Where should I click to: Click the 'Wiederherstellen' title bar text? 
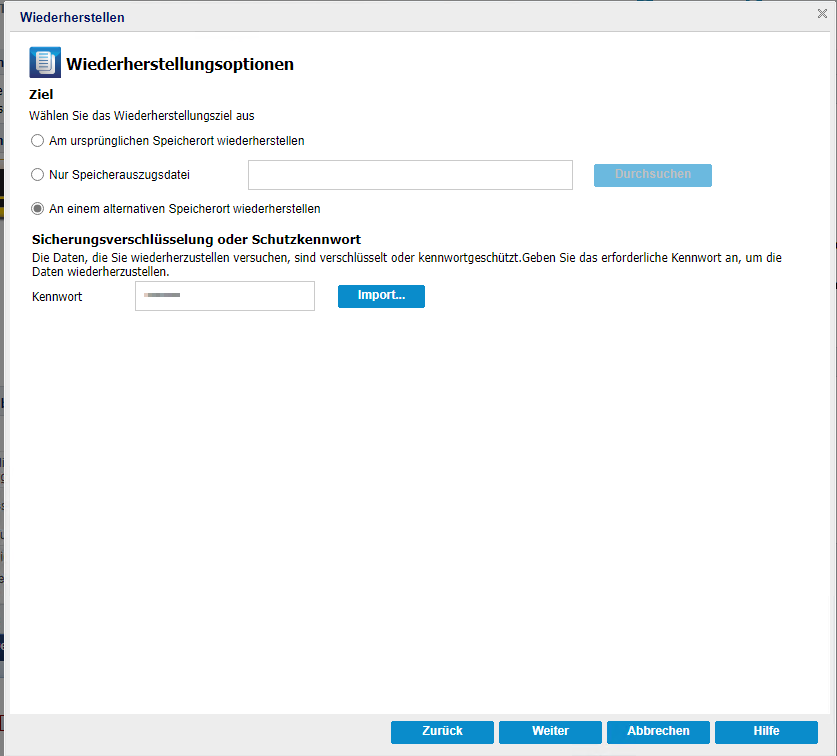(x=72, y=18)
